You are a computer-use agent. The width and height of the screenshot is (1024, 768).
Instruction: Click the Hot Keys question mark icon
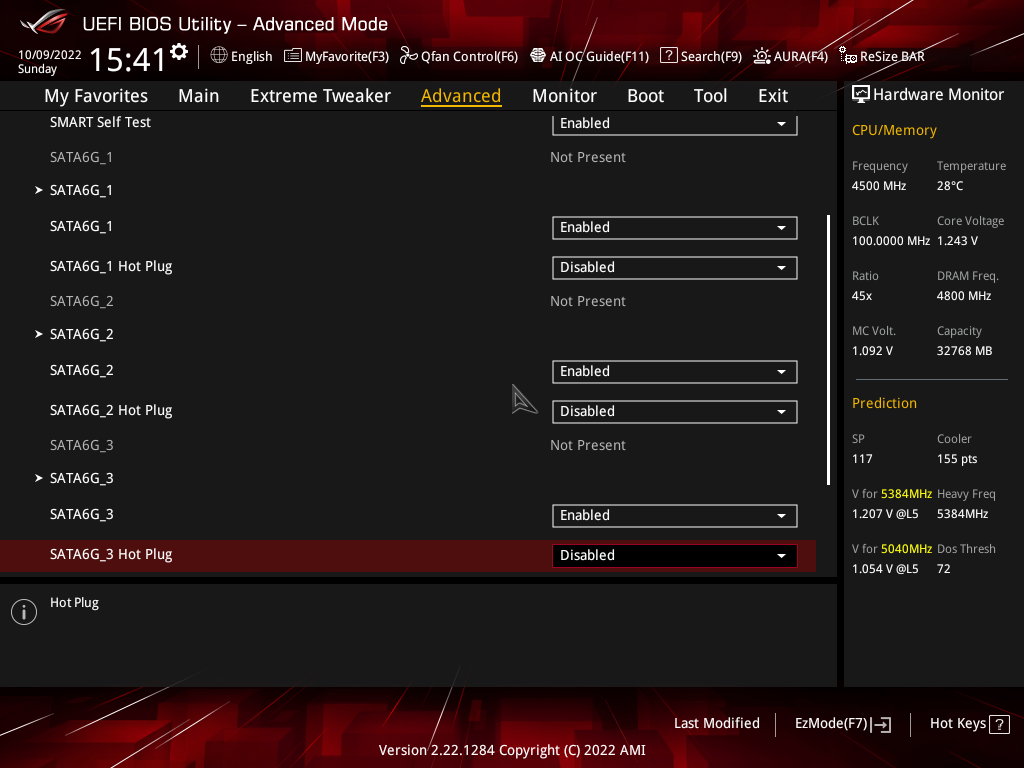(999, 724)
